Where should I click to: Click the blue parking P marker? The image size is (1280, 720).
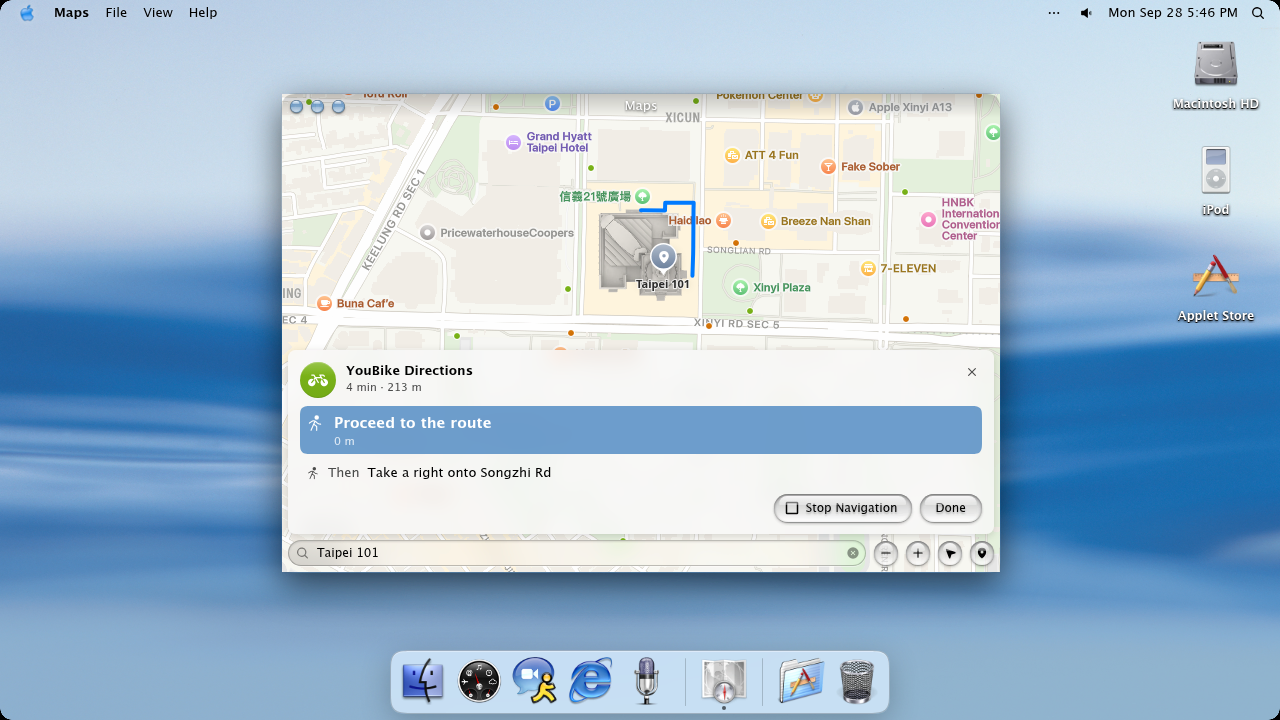point(552,103)
